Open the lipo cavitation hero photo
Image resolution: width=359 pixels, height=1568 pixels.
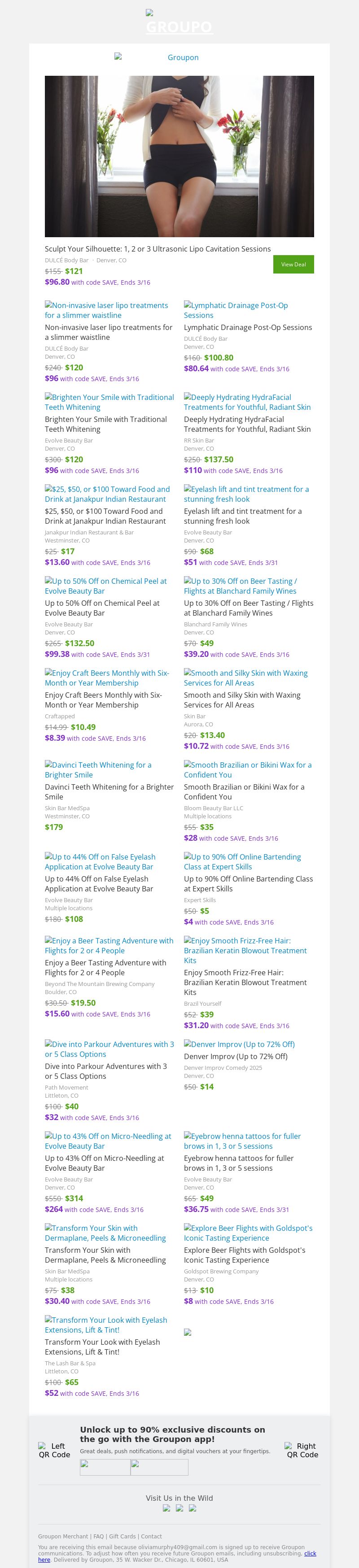point(179,156)
